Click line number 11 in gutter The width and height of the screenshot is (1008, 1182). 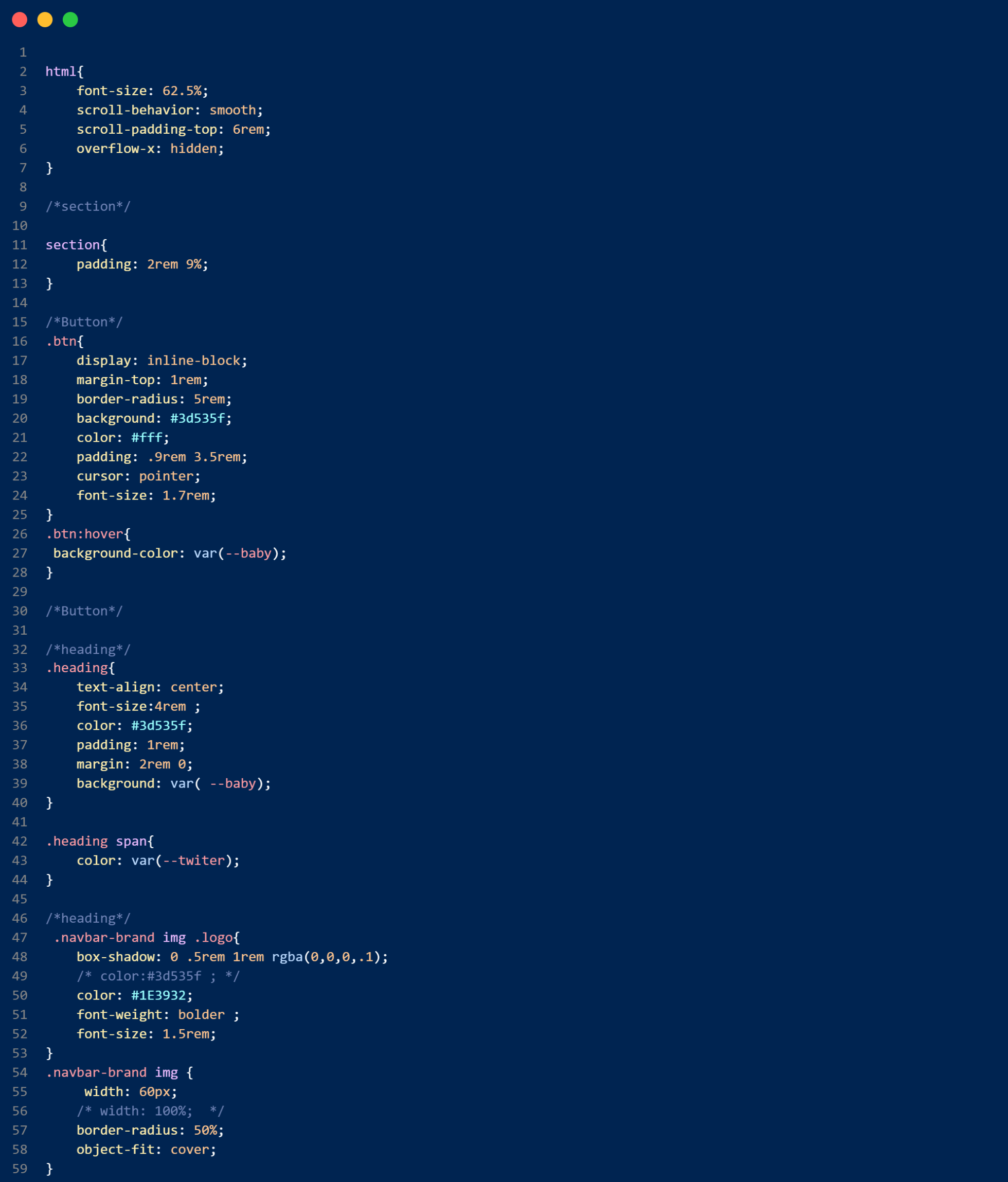coord(20,245)
